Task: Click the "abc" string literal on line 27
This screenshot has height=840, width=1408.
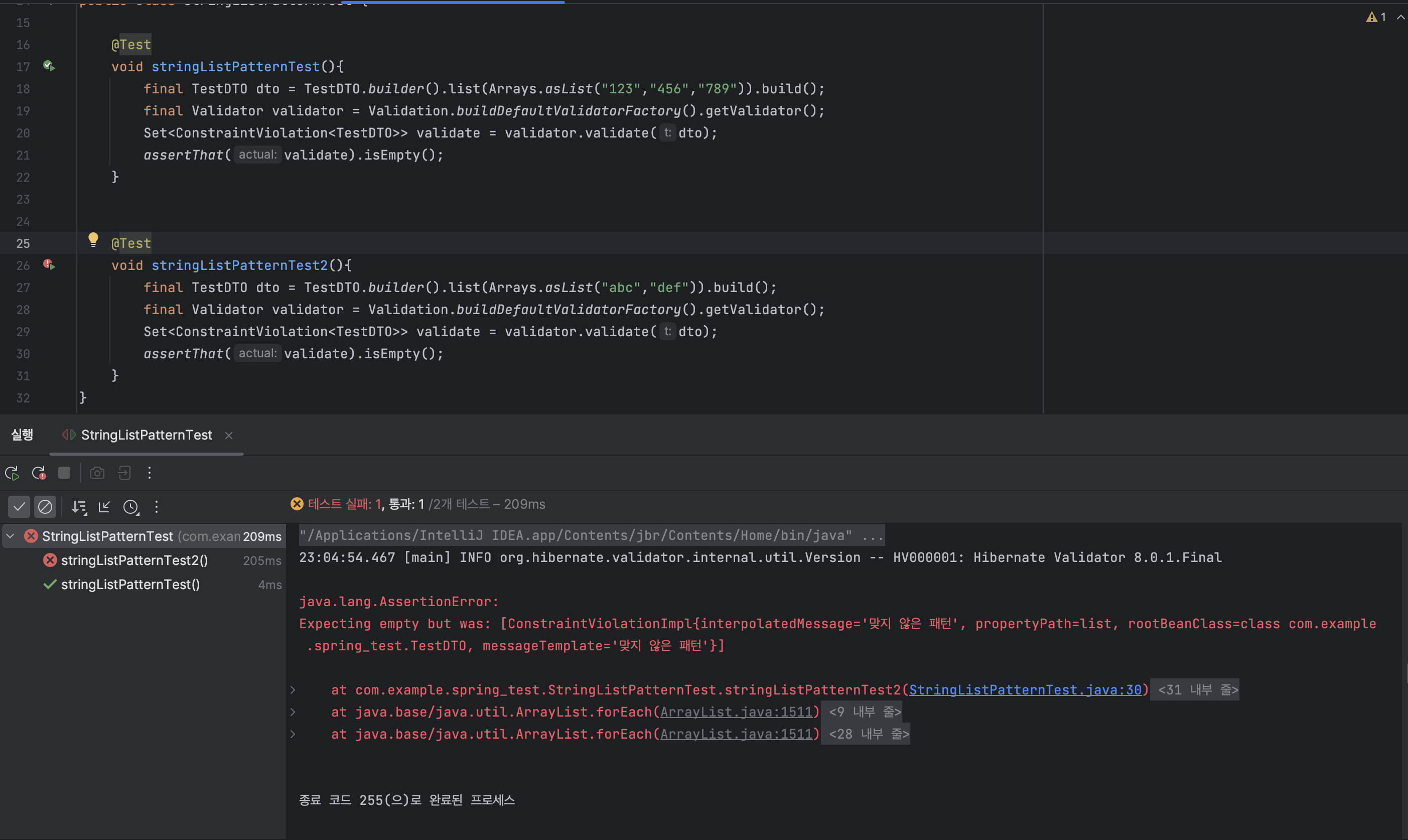Action: [x=621, y=287]
